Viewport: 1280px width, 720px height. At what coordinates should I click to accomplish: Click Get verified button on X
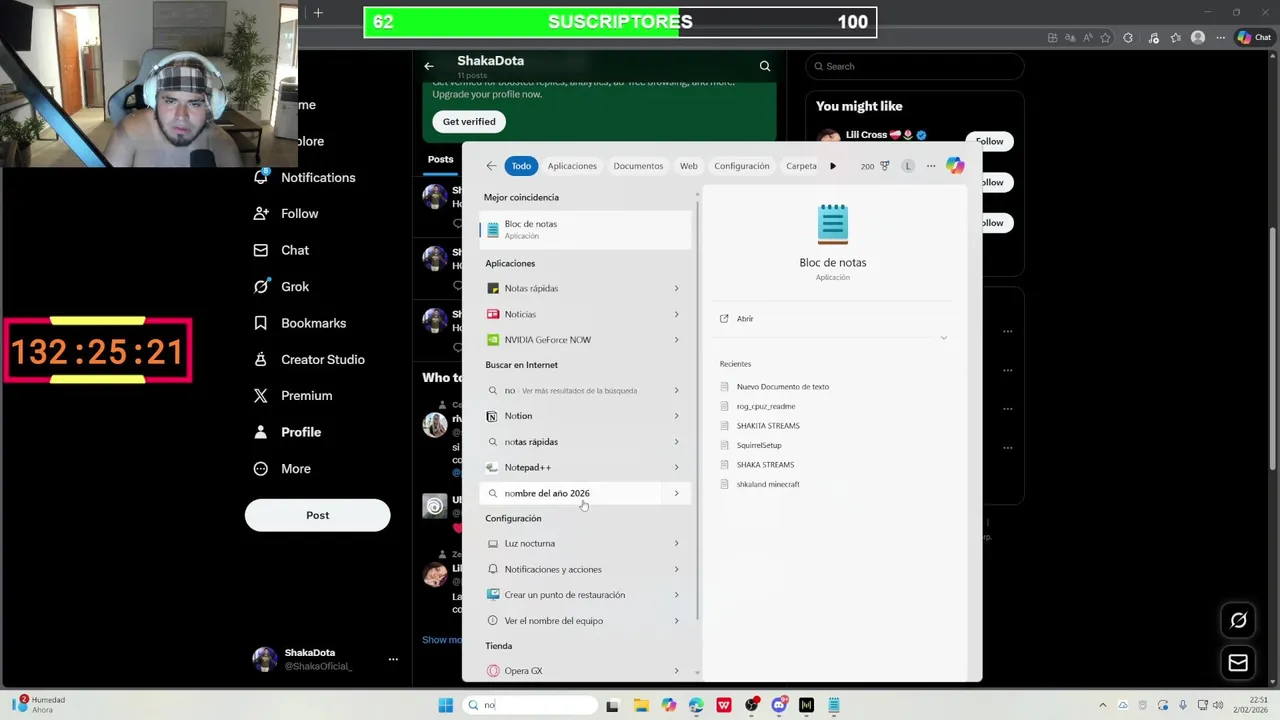[469, 121]
